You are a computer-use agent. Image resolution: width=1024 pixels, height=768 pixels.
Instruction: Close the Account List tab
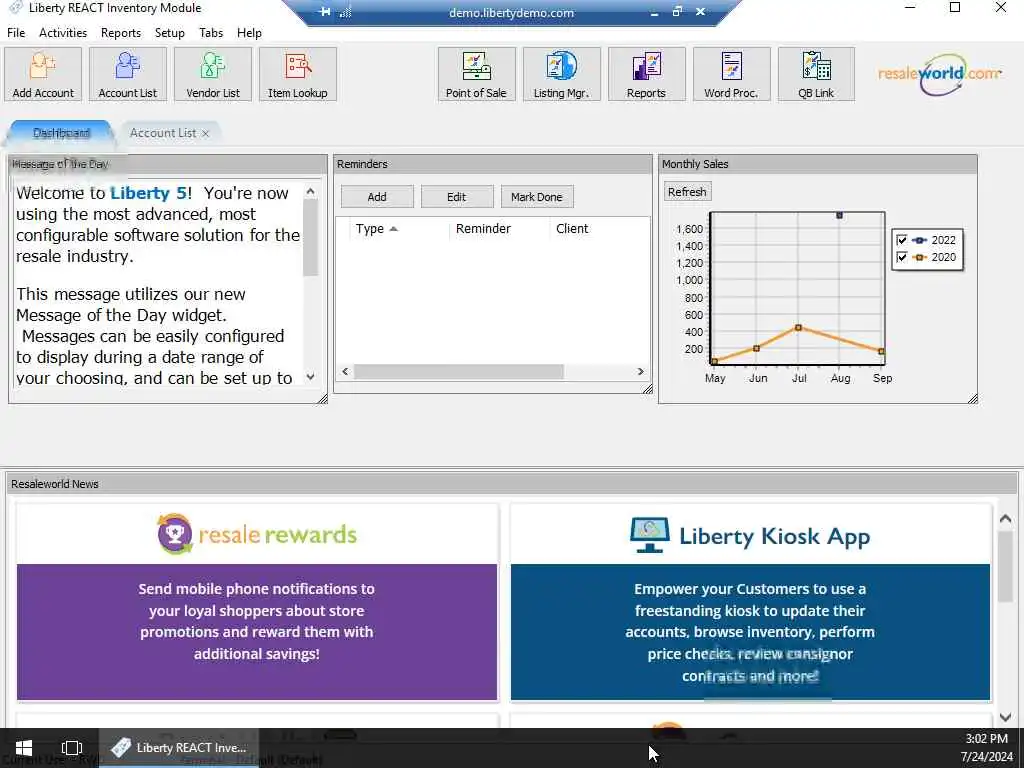pyautogui.click(x=206, y=133)
